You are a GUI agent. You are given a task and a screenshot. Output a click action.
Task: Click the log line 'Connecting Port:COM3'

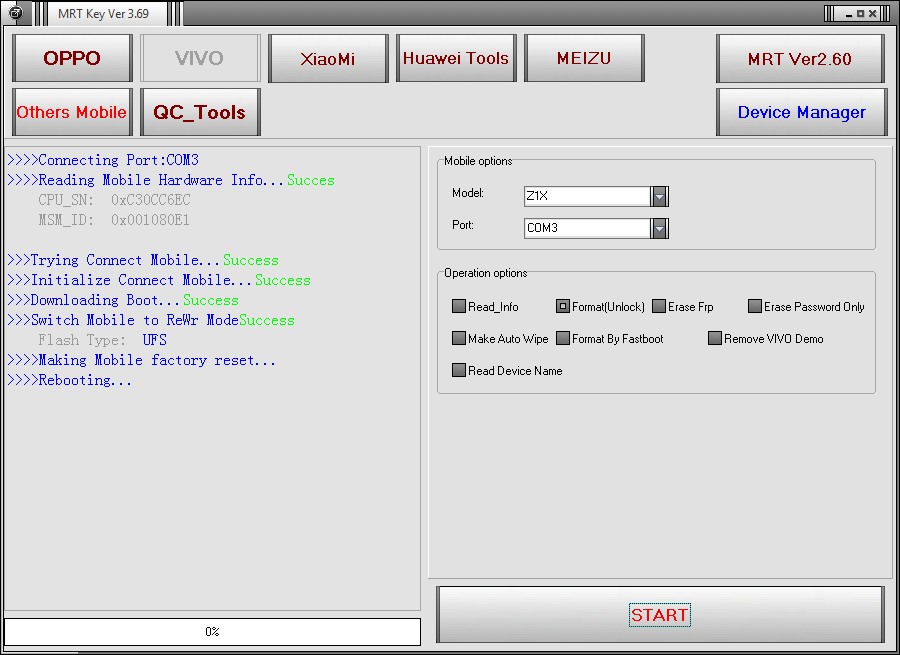point(103,160)
